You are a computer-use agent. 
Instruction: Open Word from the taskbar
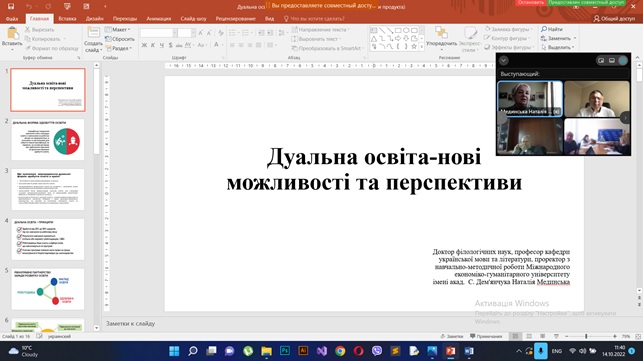469,351
